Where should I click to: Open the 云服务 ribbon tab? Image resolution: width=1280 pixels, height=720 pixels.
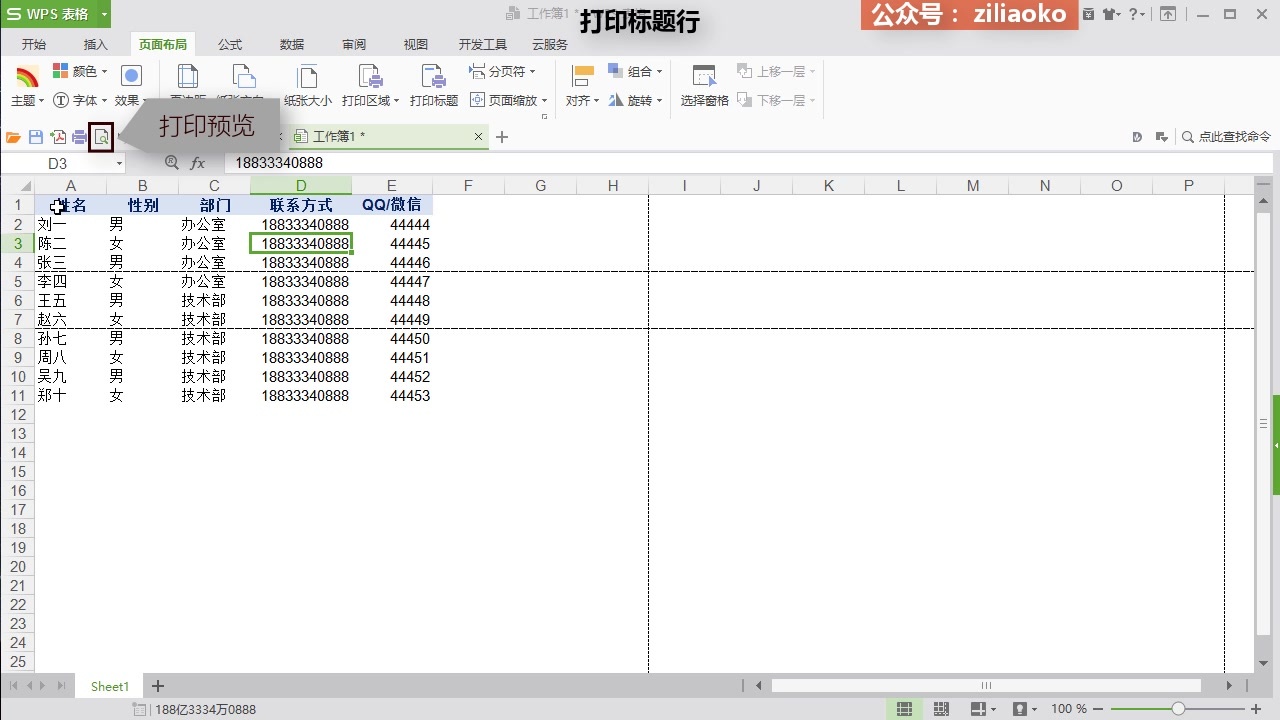pos(550,45)
